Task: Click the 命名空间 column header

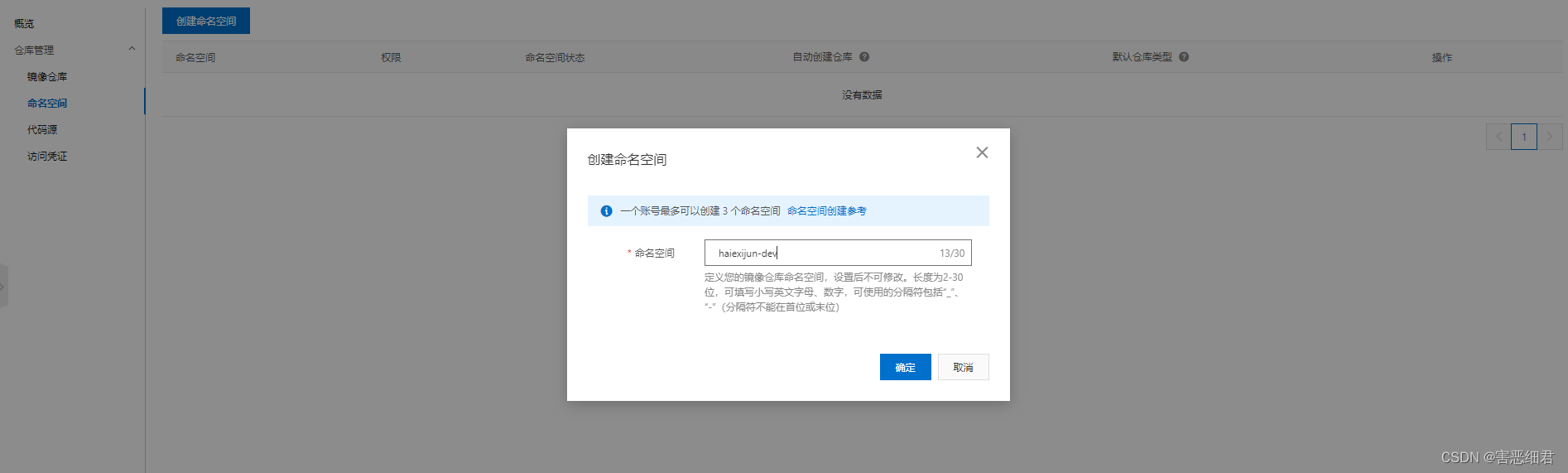Action: pyautogui.click(x=195, y=57)
